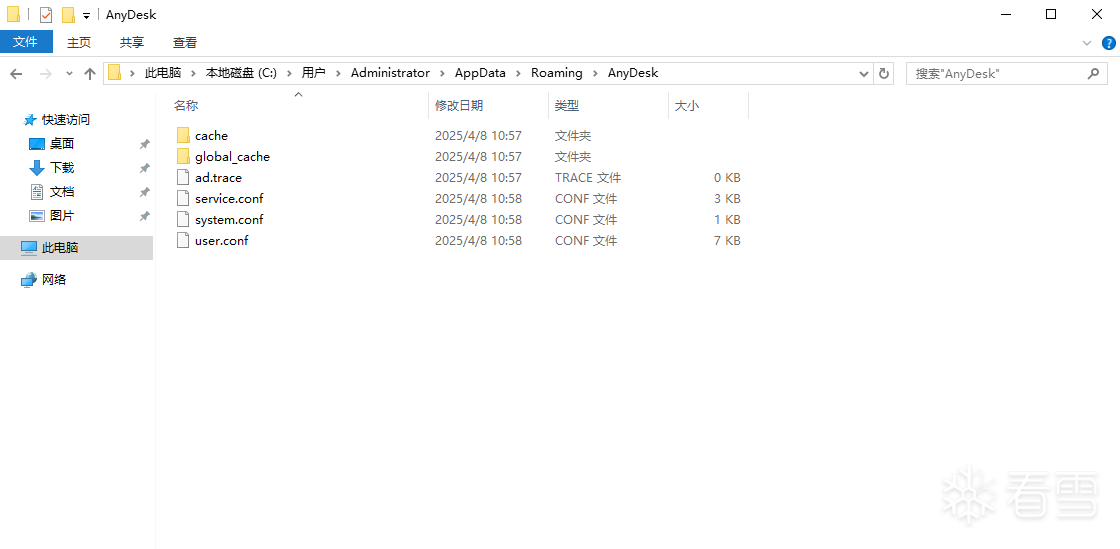Expand the ribbon with the chevron

[x=1087, y=43]
